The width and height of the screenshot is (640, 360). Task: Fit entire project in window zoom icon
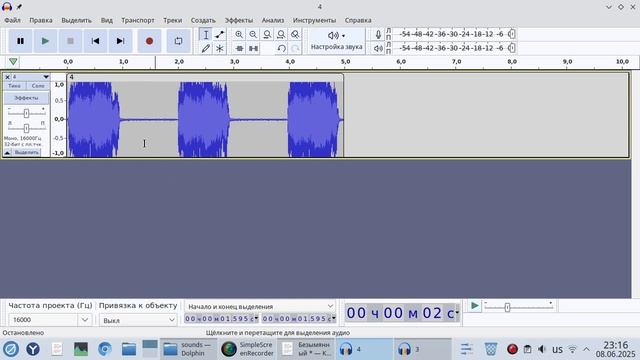(281, 35)
